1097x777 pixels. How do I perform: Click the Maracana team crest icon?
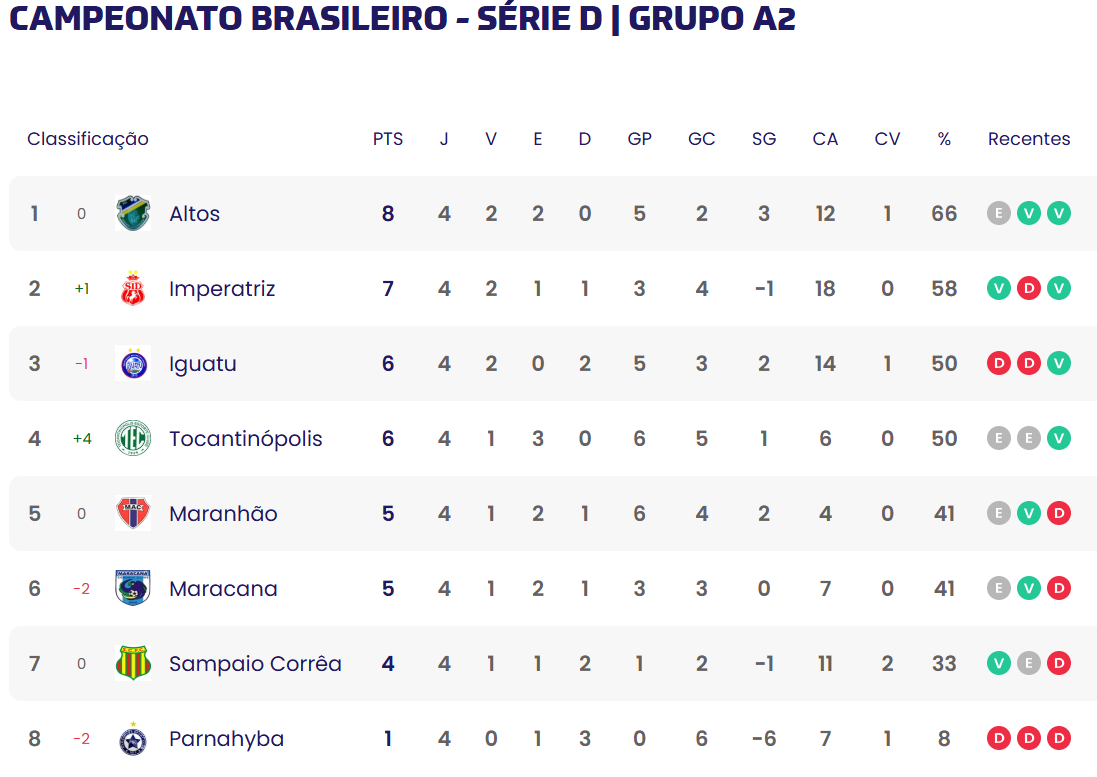[x=133, y=589]
